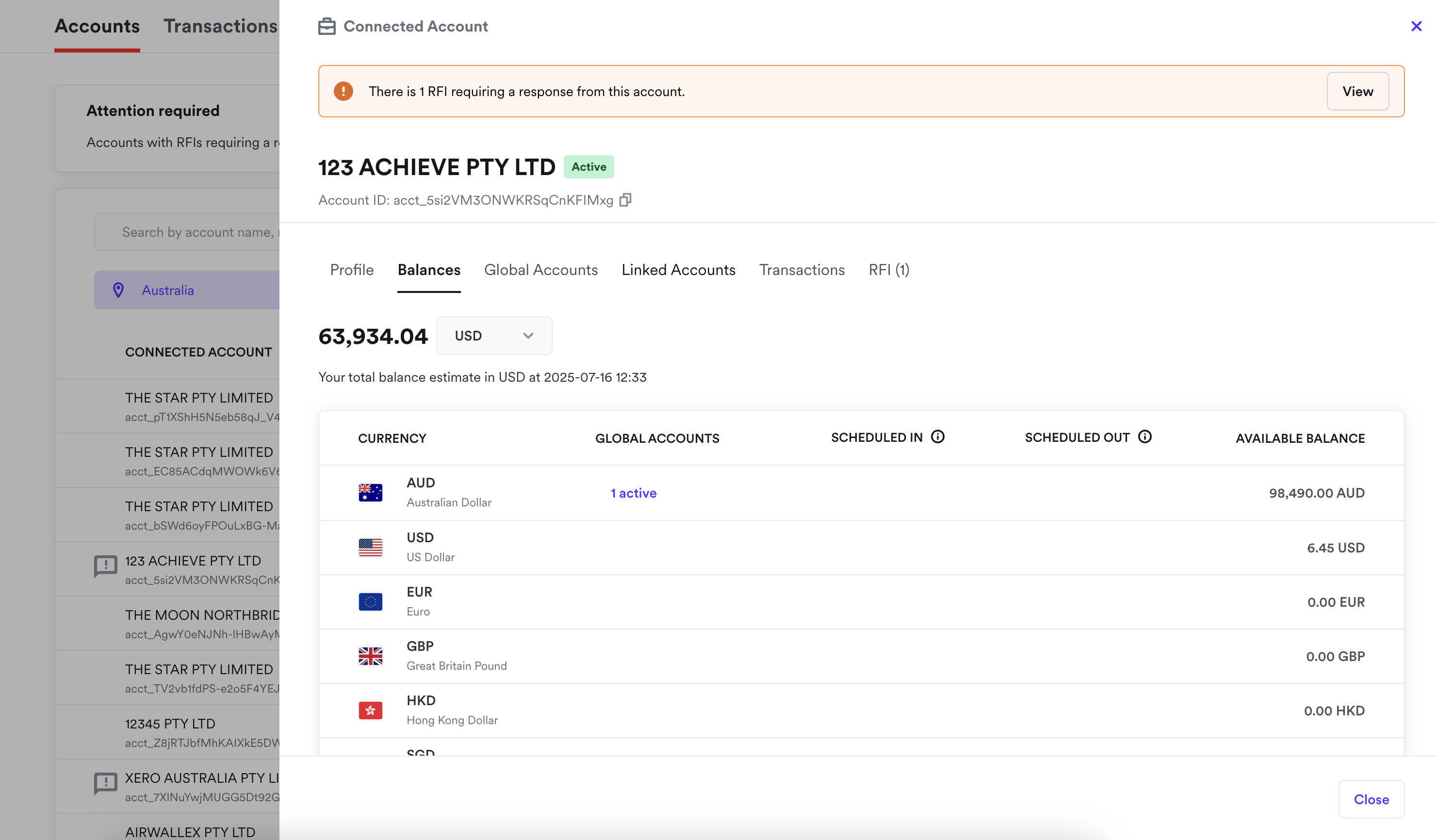The height and width of the screenshot is (840, 1438).
Task: Go to the Linked Accounts tab
Action: click(x=678, y=270)
